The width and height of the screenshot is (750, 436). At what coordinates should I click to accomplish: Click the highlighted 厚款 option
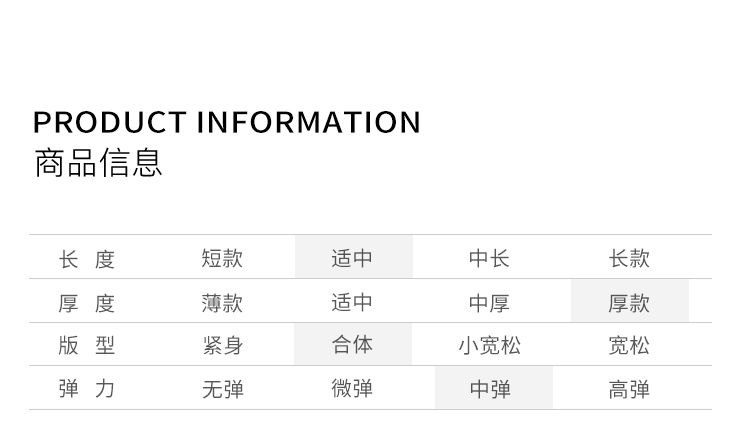coord(629,302)
